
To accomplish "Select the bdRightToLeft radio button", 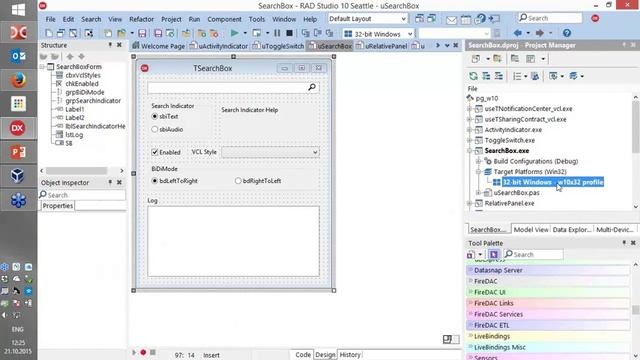I will pos(238,181).
